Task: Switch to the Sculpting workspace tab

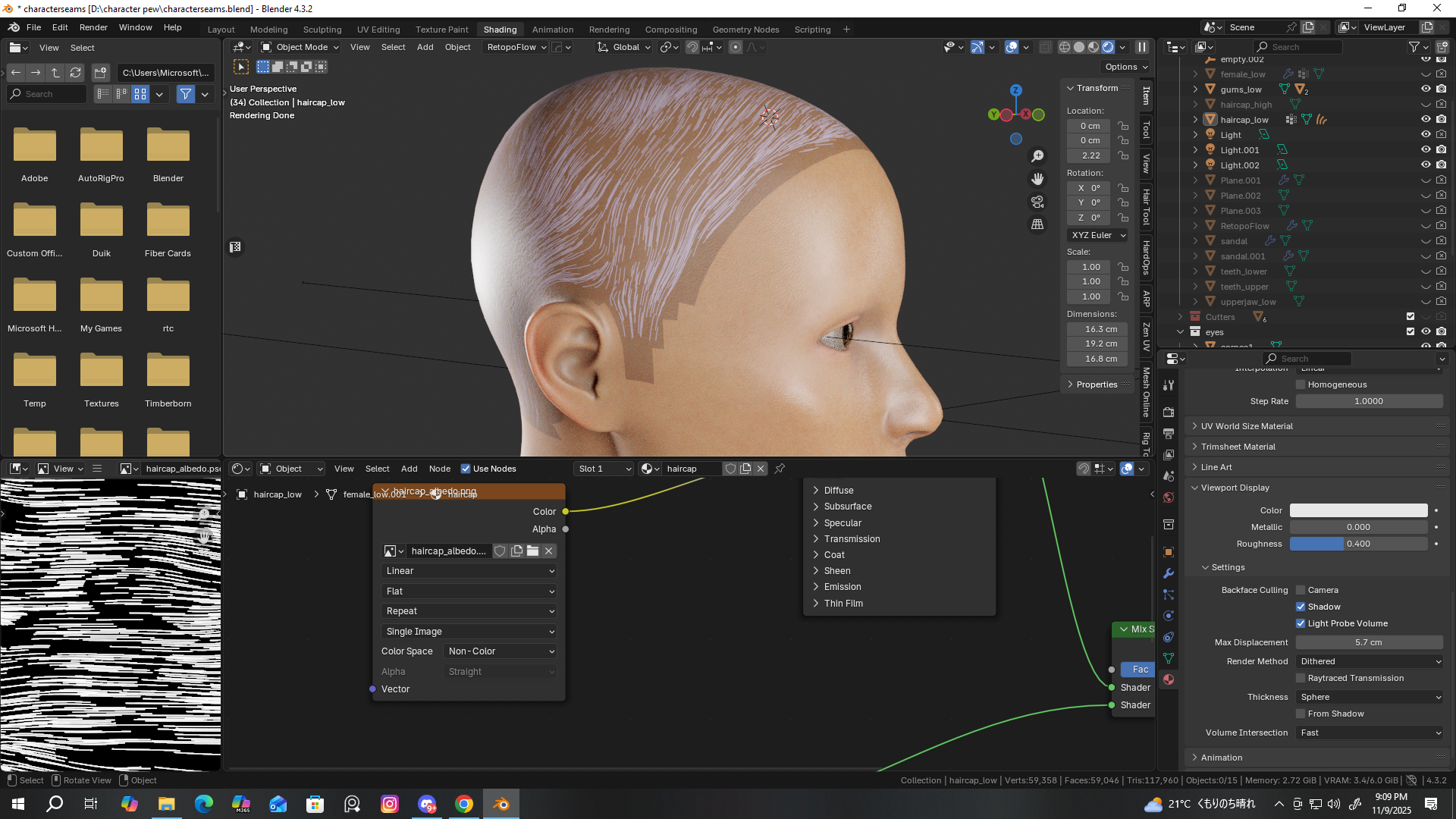Action: 322,30
